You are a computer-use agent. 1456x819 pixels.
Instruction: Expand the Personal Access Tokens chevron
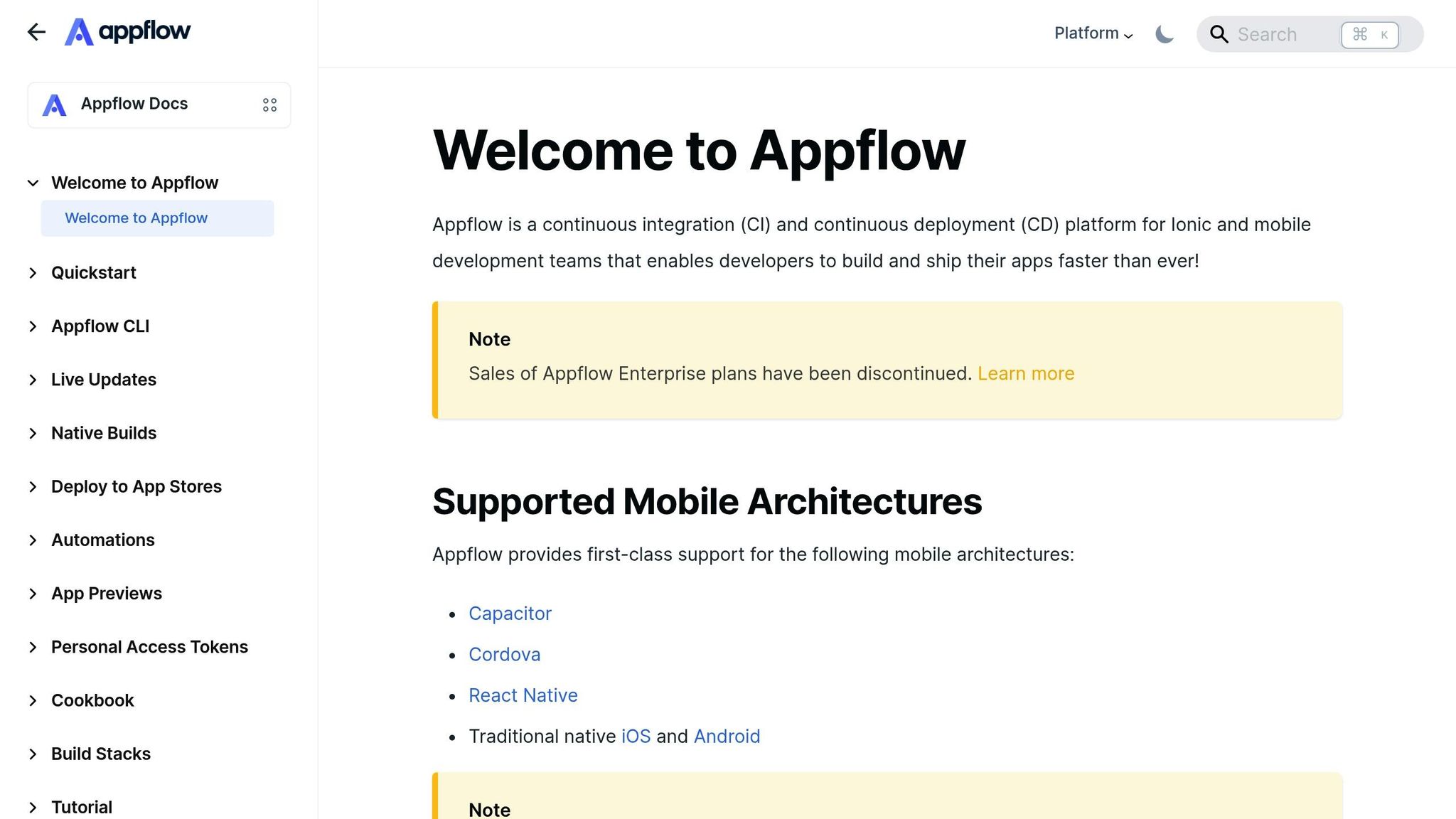tap(33, 647)
